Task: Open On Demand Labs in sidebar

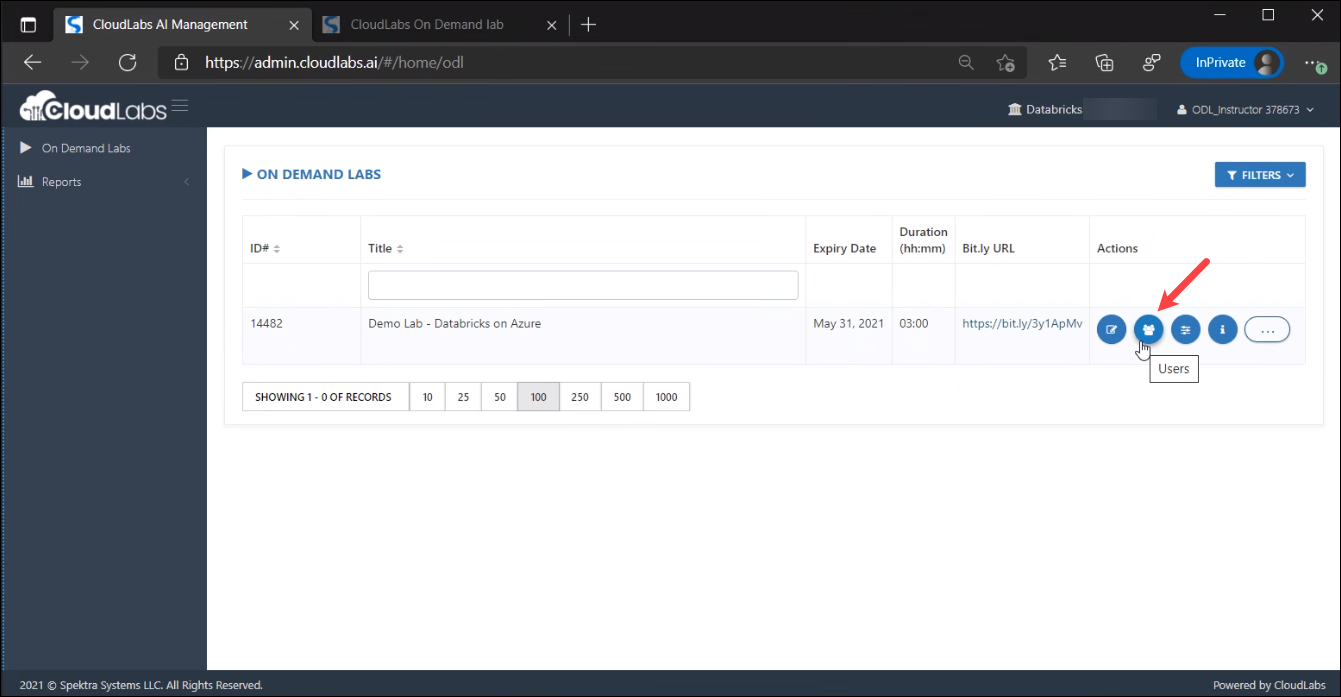Action: (86, 148)
